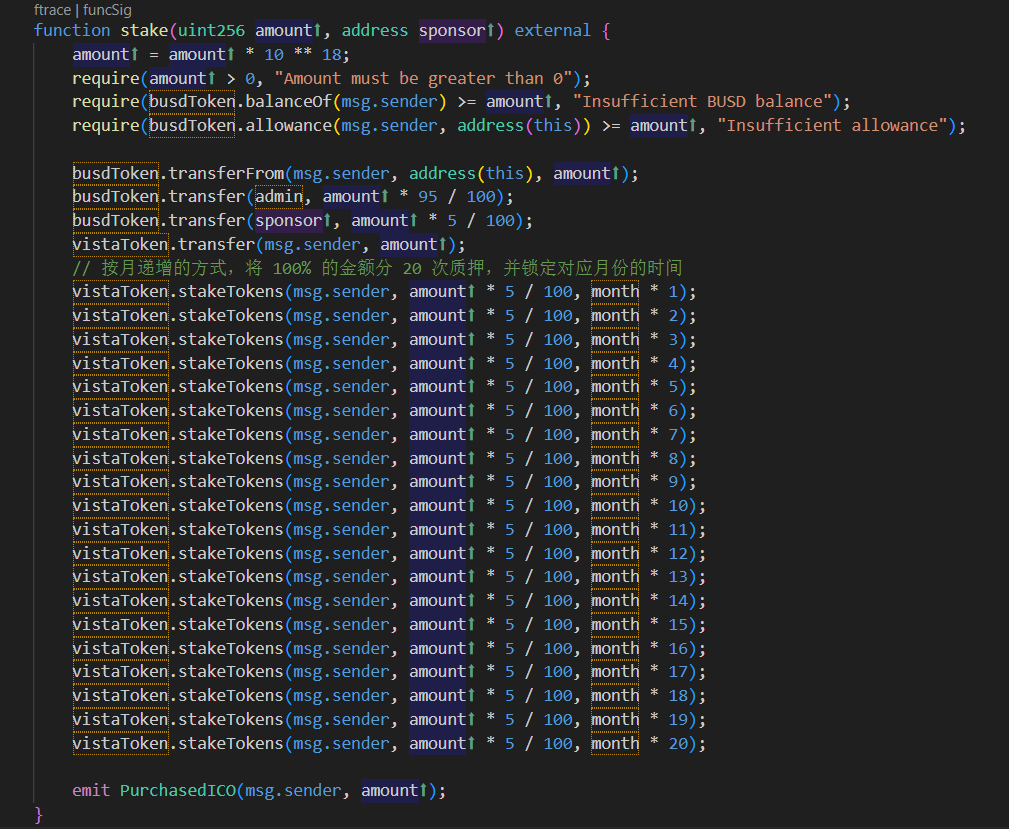1009x829 pixels.
Task: Click the function's closing brace
Action: pyautogui.click(x=38, y=815)
